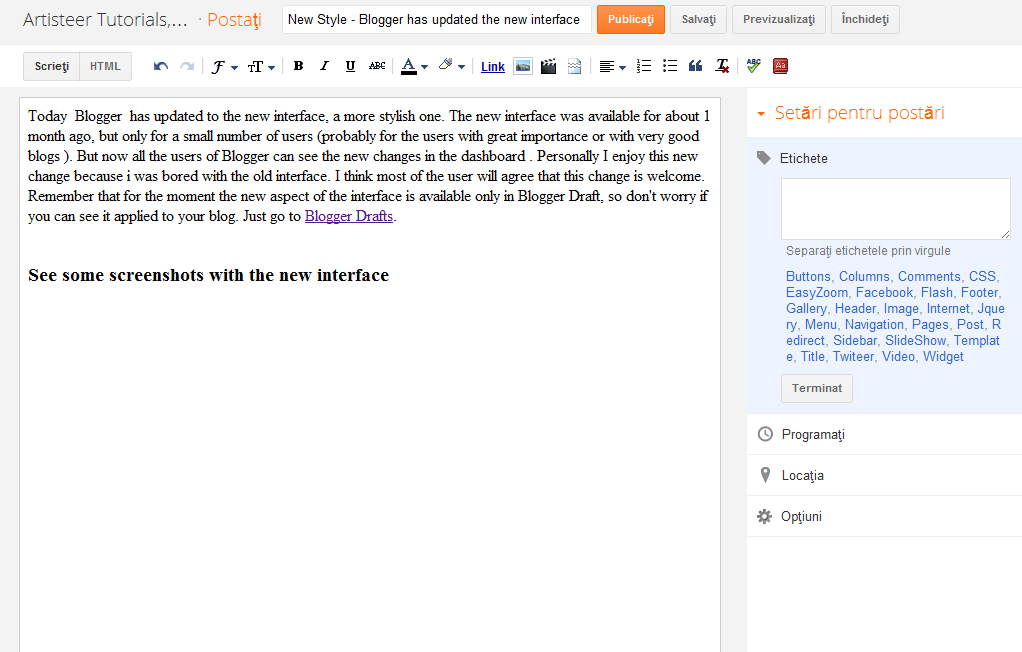Click the Locația pin icon
Screen dimensions: 1022x652
click(x=765, y=475)
